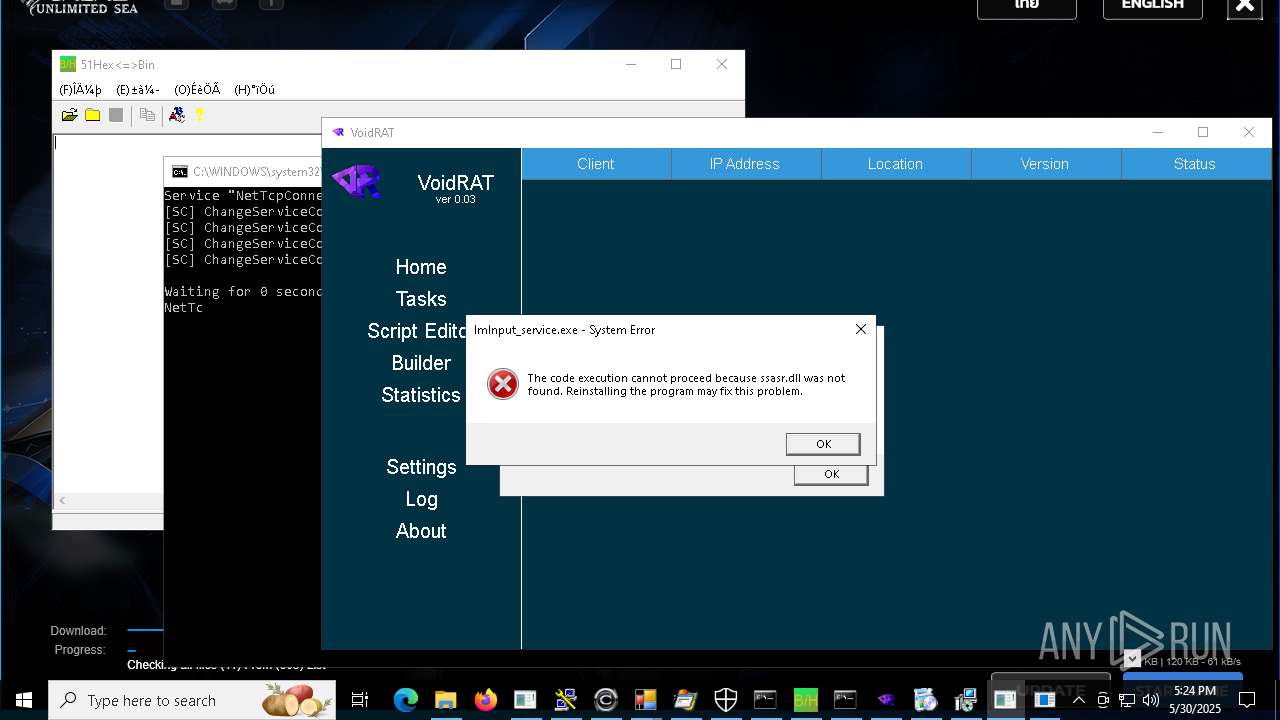Open Builder in VoidRAT sidebar
Image resolution: width=1280 pixels, height=720 pixels.
[421, 363]
